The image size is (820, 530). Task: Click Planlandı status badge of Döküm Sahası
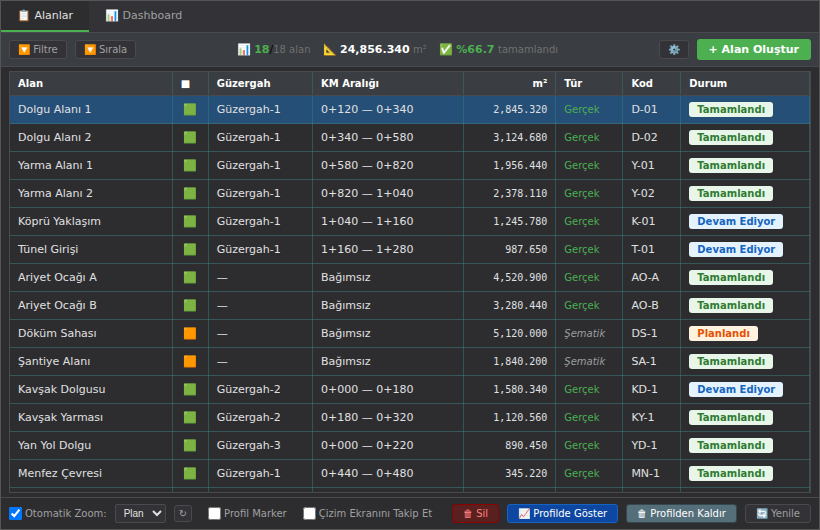pyautogui.click(x=723, y=333)
